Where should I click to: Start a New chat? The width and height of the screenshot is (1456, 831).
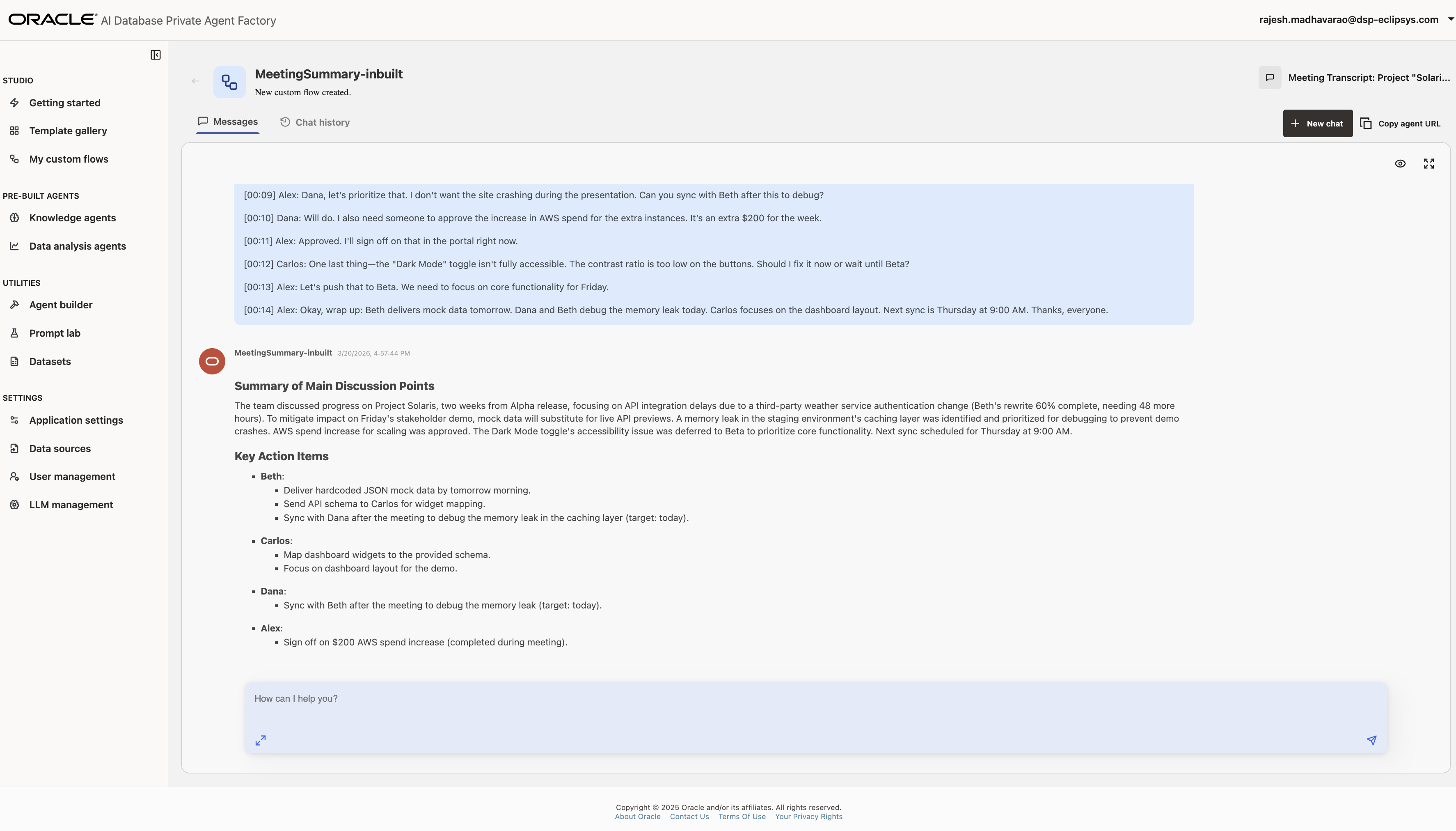pos(1317,123)
